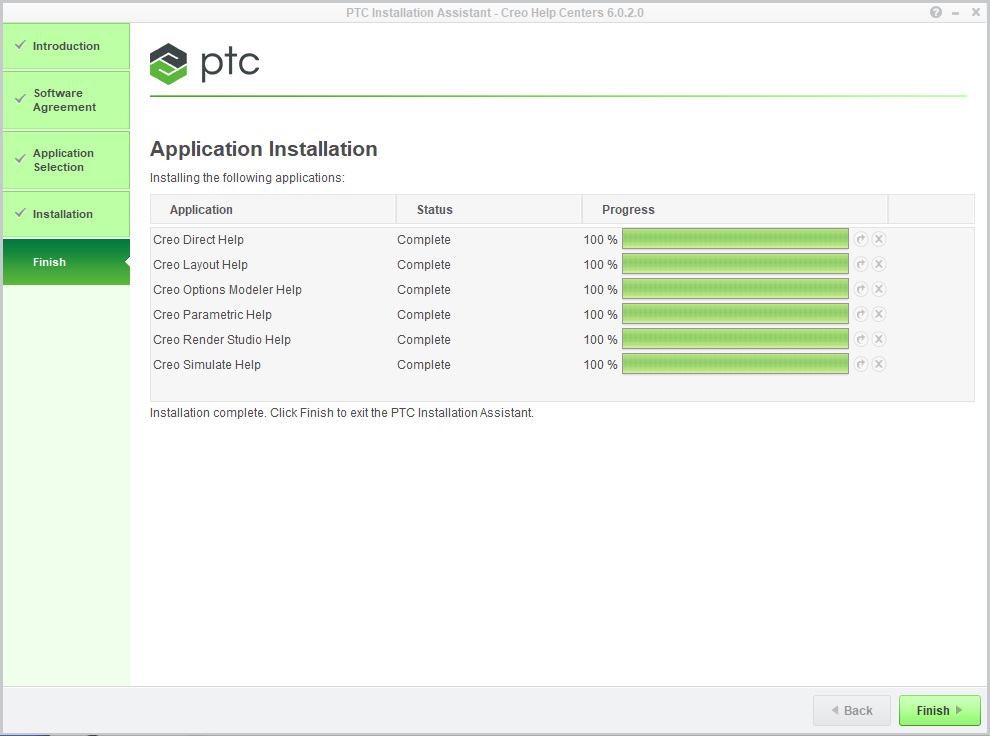This screenshot has width=990, height=736.
Task: Select the Application Selection step
Action: coord(66,160)
